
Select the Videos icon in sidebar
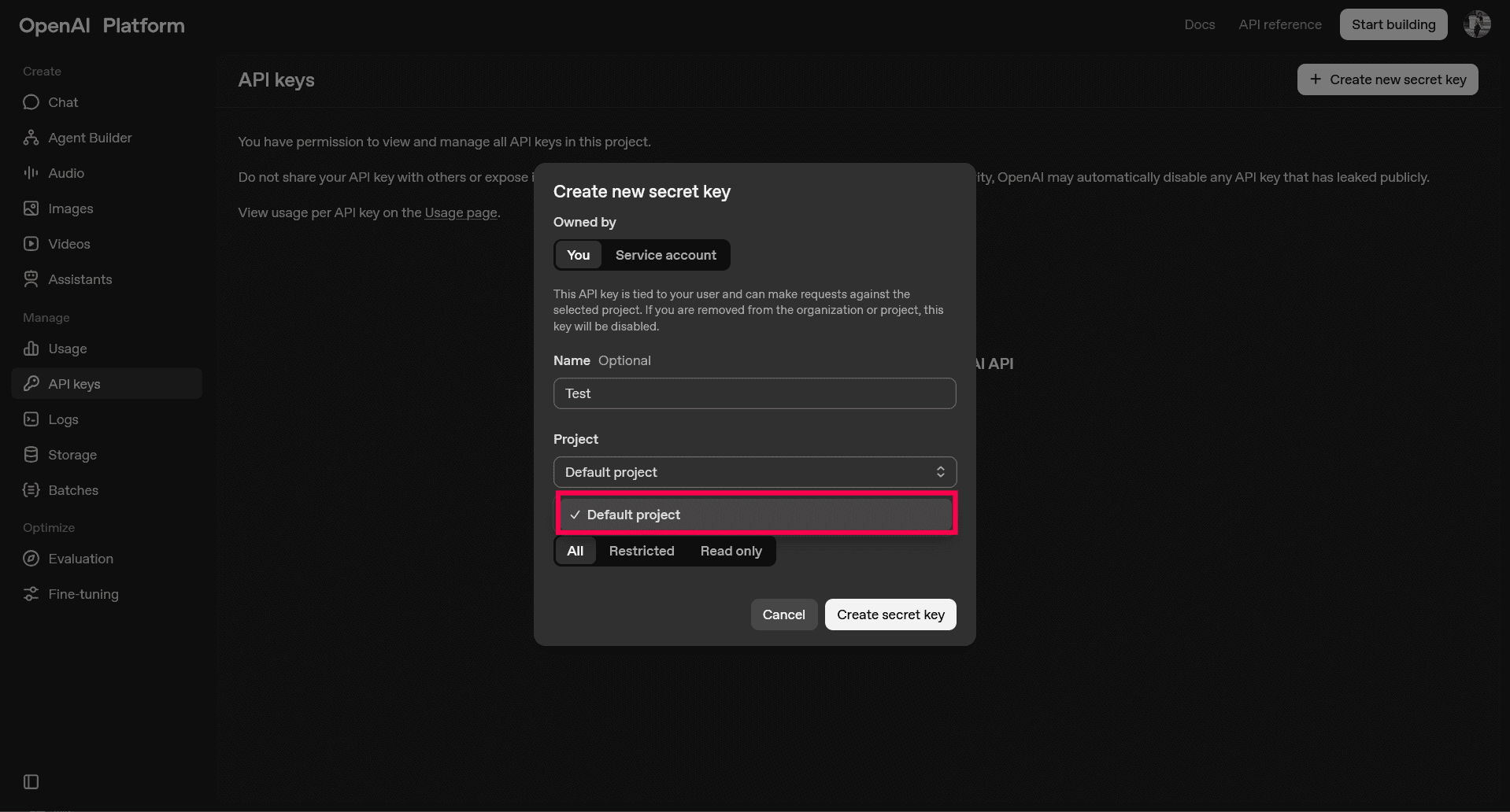pos(31,244)
